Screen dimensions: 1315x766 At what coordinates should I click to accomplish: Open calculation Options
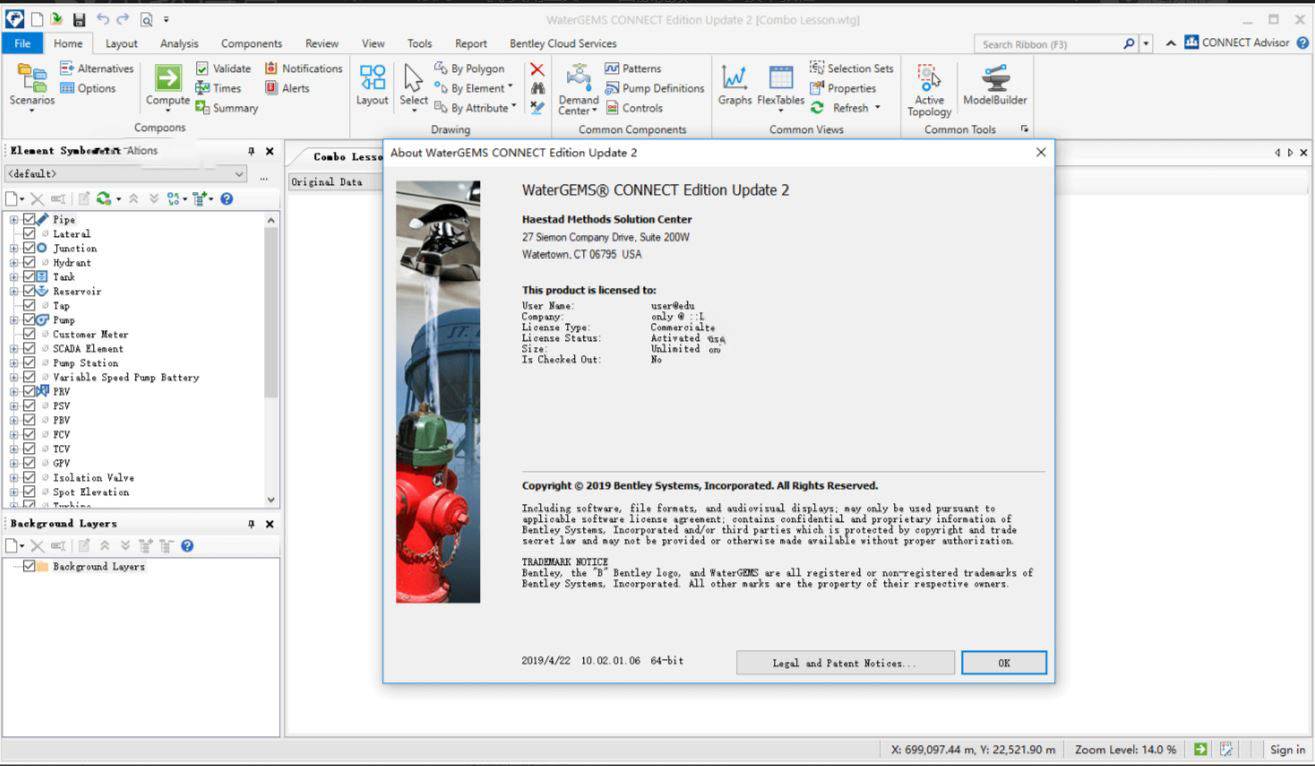click(x=88, y=89)
